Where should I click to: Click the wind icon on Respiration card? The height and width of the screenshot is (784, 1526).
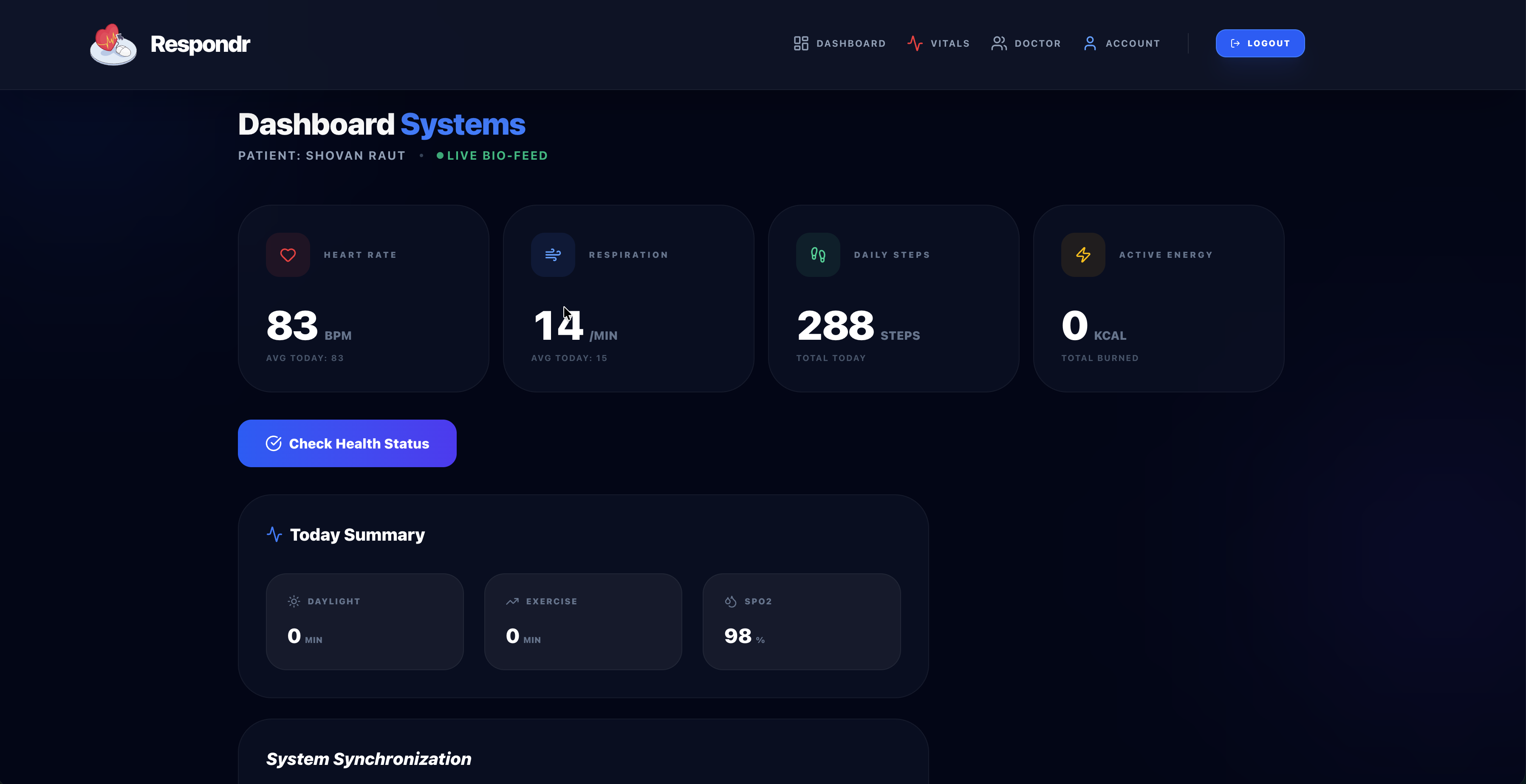(x=553, y=255)
